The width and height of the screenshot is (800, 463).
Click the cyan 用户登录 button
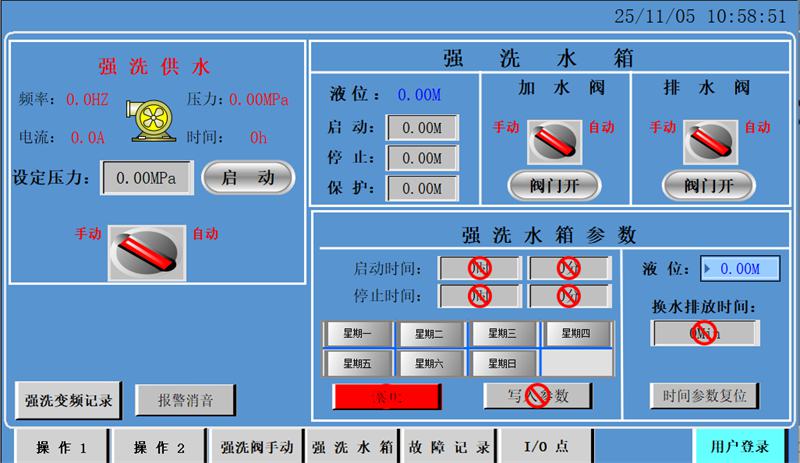(740, 447)
